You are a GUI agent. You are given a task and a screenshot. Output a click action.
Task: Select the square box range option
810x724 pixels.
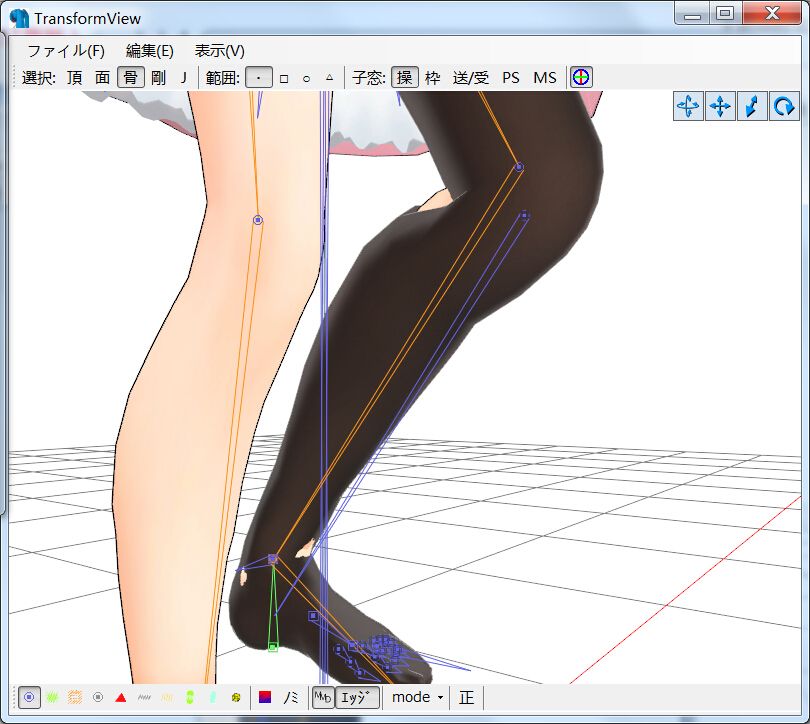coord(284,78)
